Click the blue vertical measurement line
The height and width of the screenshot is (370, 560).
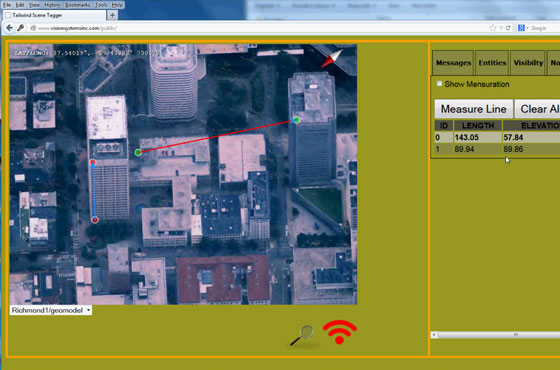(x=94, y=191)
